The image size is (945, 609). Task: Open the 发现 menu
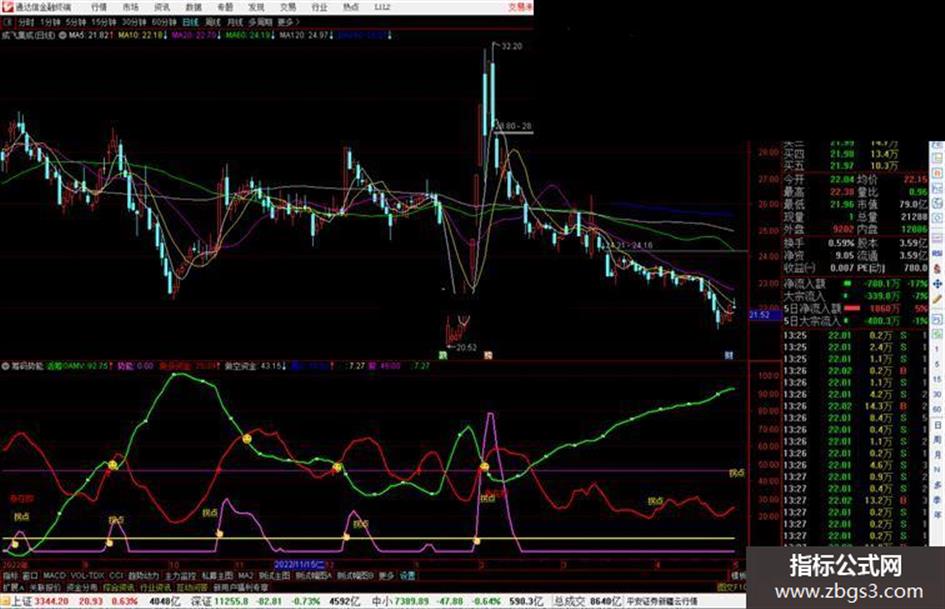click(256, 7)
